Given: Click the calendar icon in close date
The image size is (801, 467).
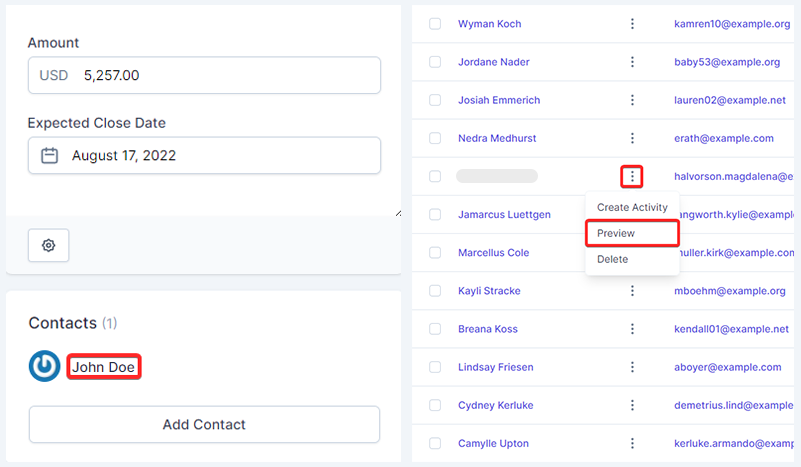Looking at the screenshot, I should click(x=49, y=156).
